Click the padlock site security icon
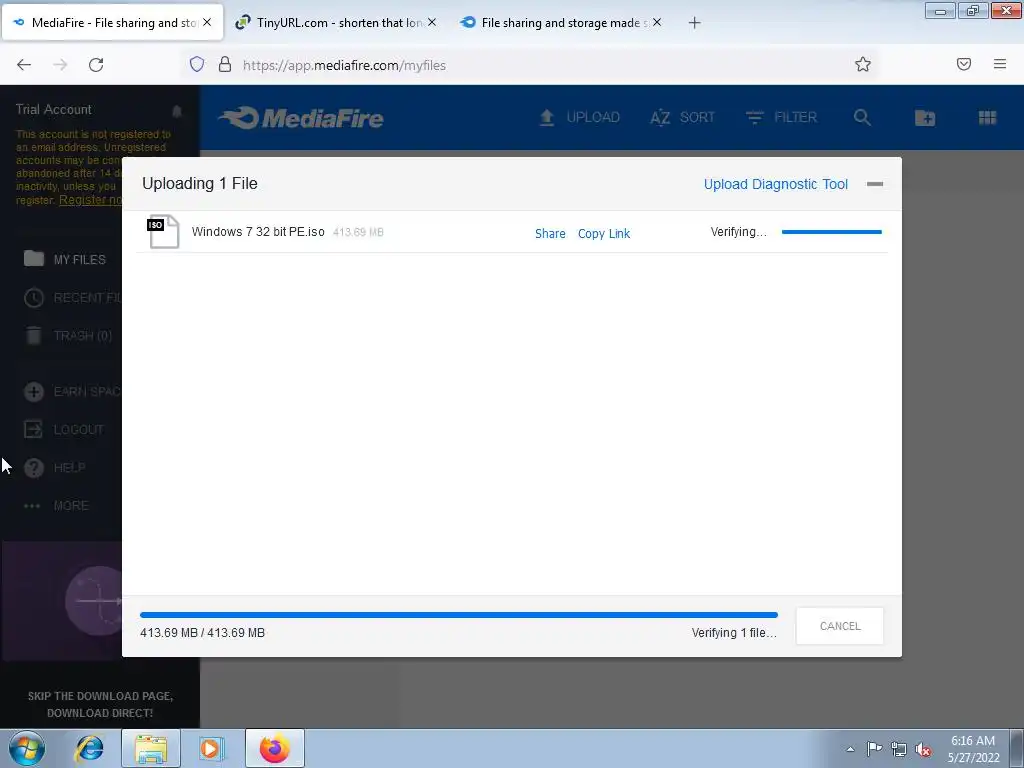Viewport: 1024px width, 768px height. pos(225,64)
